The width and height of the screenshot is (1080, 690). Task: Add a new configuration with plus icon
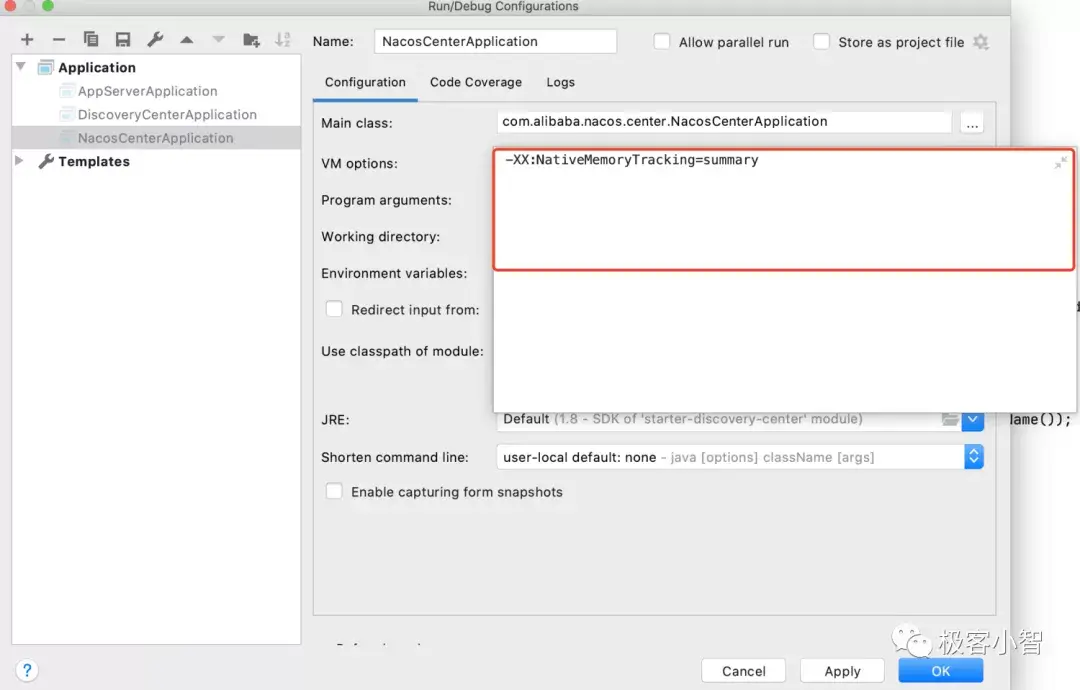[x=27, y=40]
